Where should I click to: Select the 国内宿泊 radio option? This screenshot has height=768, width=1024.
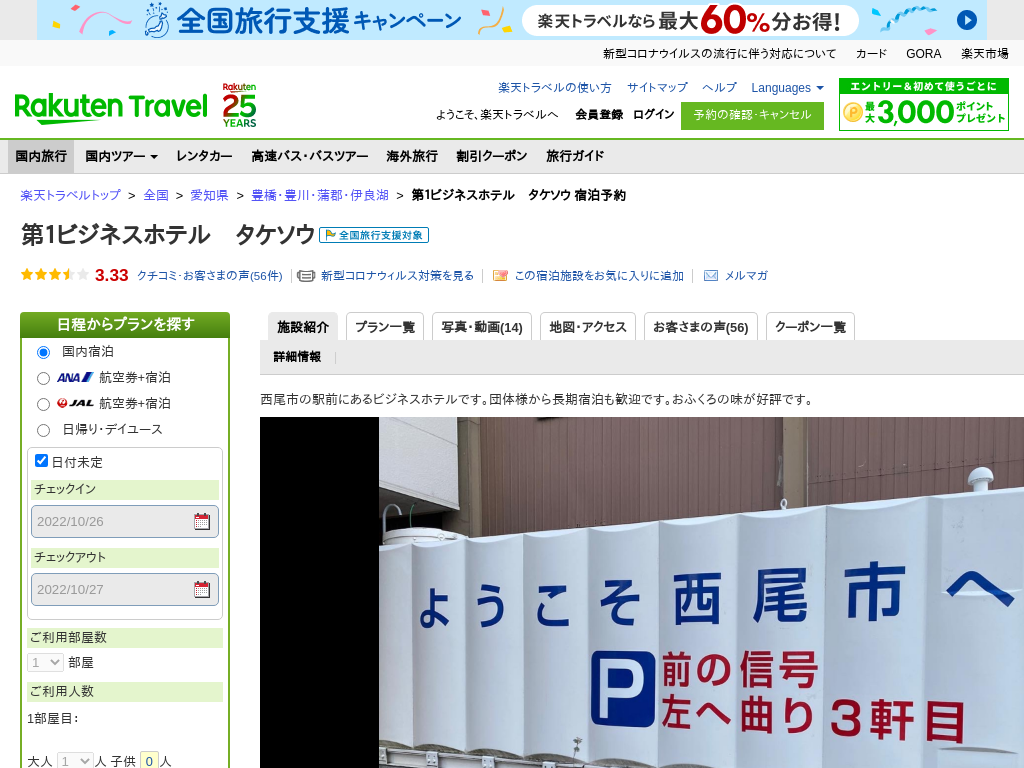(43, 352)
